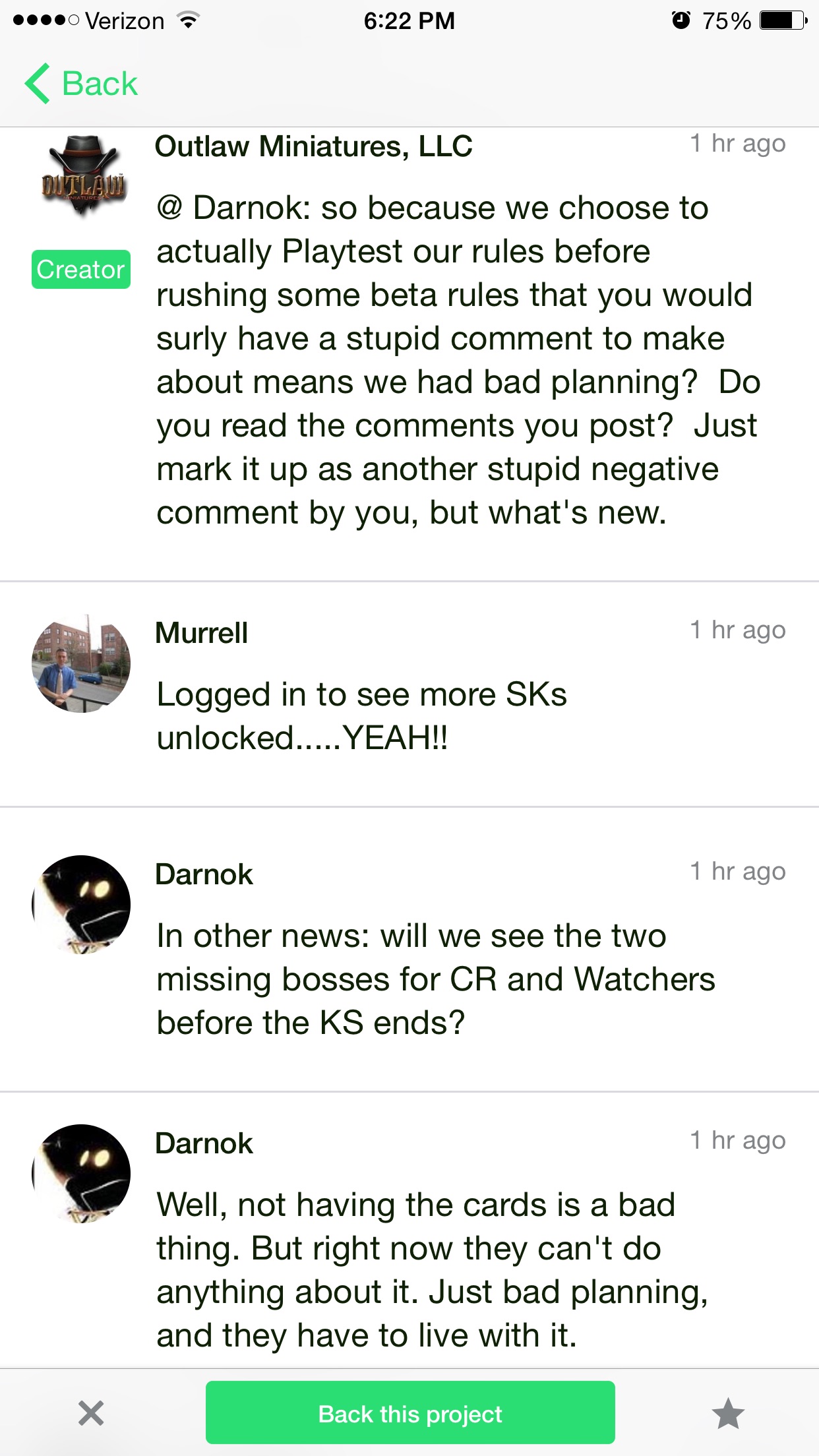Viewport: 819px width, 1456px height.
Task: Open Outlaw Miniatures logo avatar
Action: [x=82, y=175]
